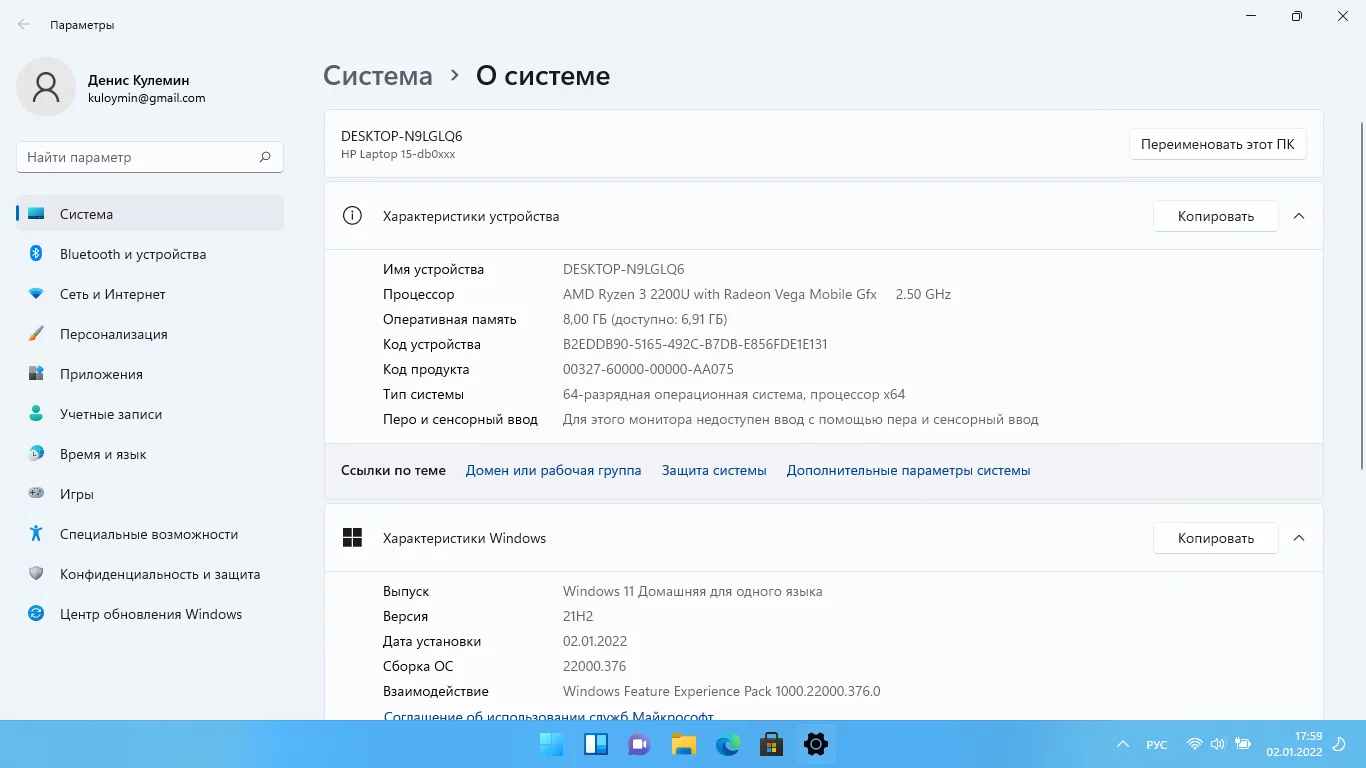Open the Start menu on the taskbar
Image resolution: width=1366 pixels, height=768 pixels.
(x=551, y=744)
